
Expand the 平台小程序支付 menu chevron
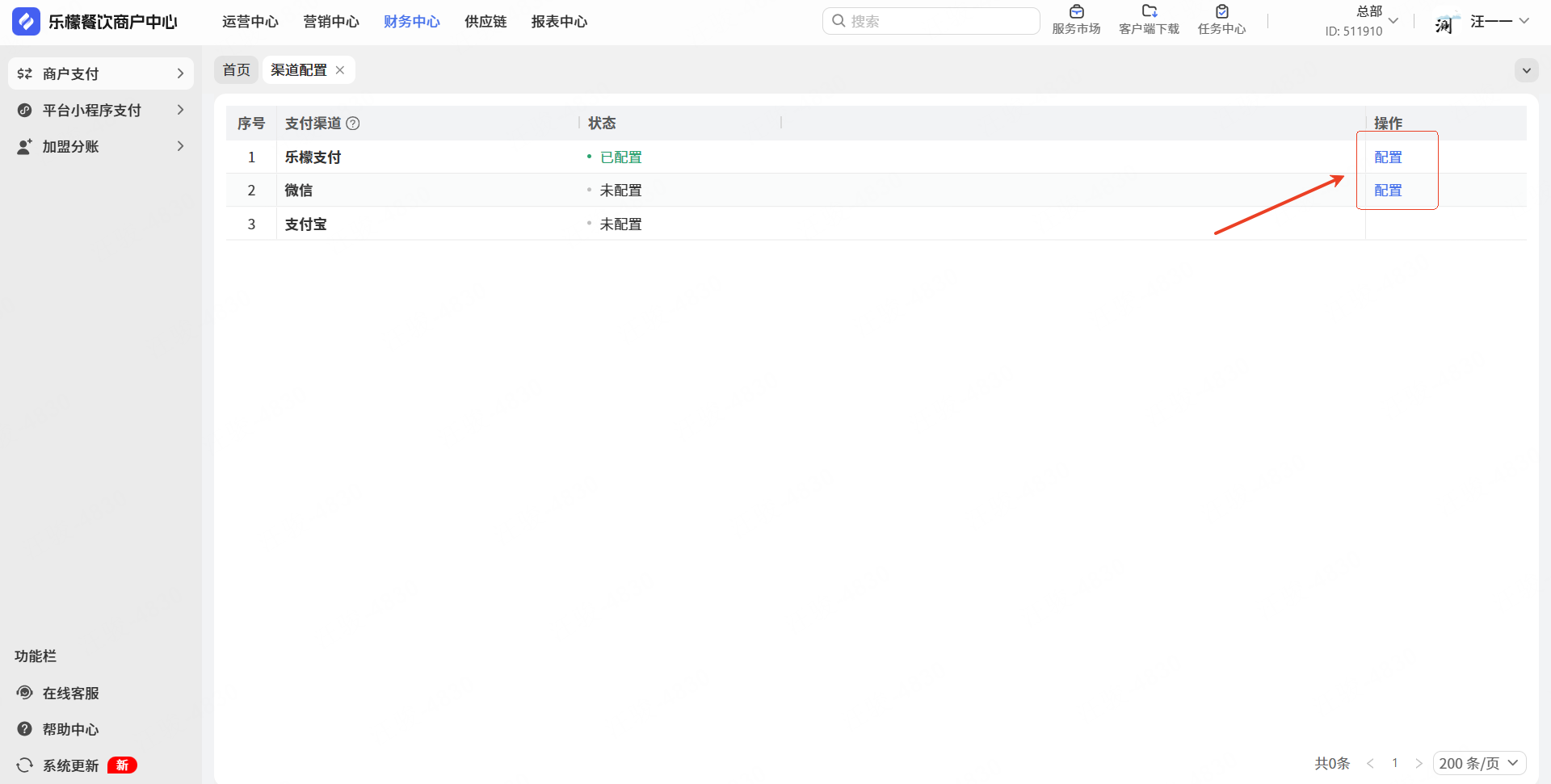tap(180, 110)
